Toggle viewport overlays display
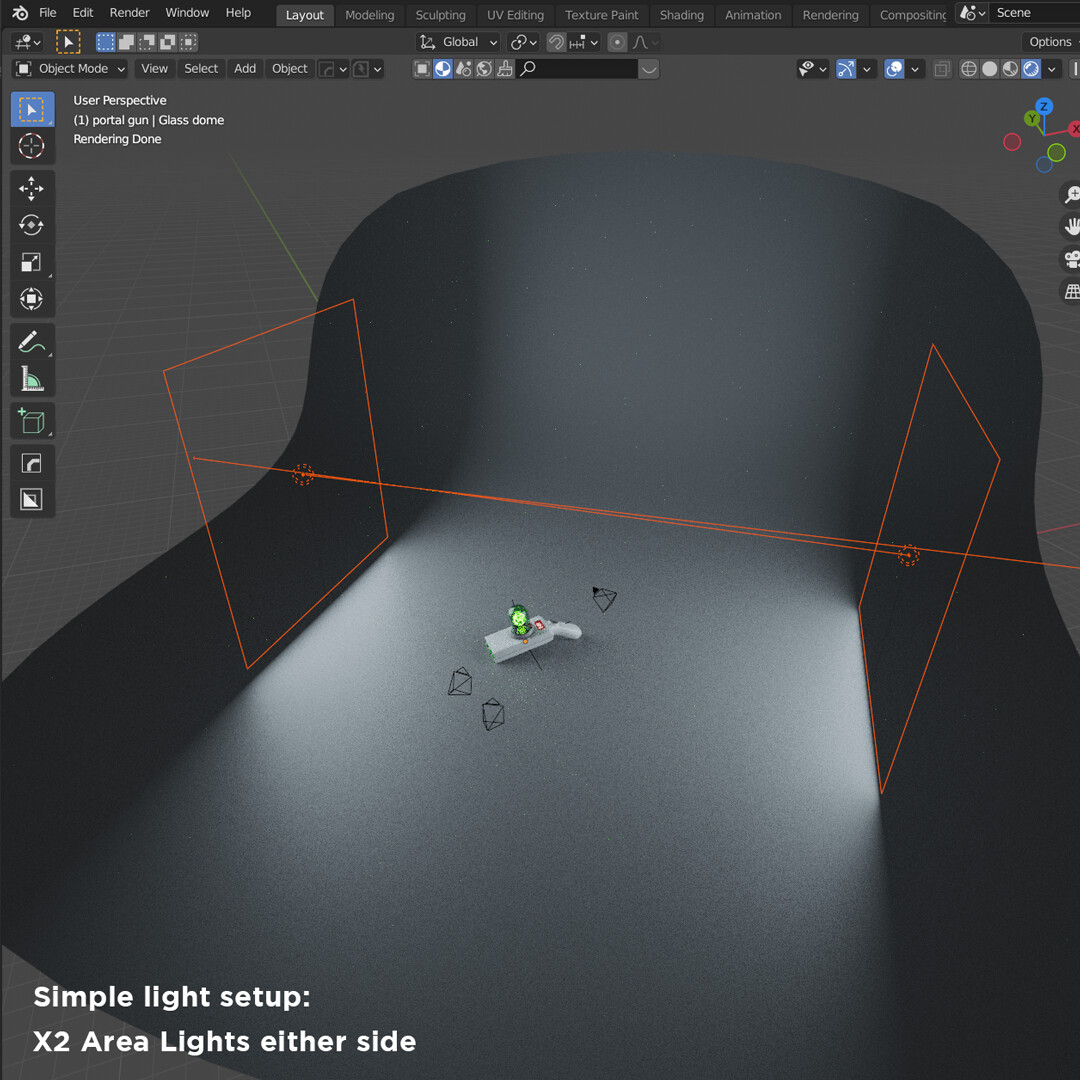The height and width of the screenshot is (1080, 1080). pyautogui.click(x=894, y=69)
